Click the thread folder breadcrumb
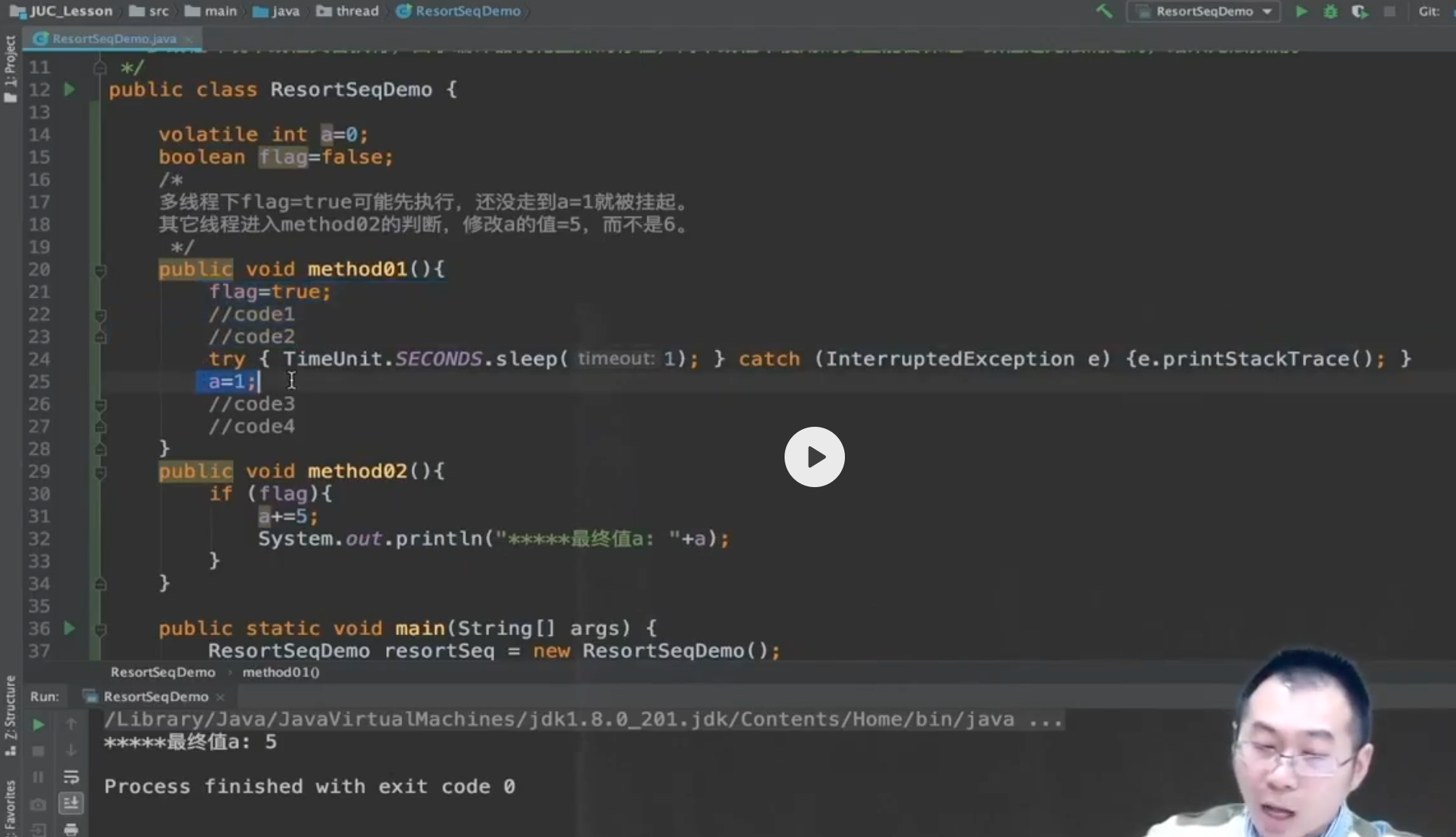Screen dimensions: 1456x837 348,11
